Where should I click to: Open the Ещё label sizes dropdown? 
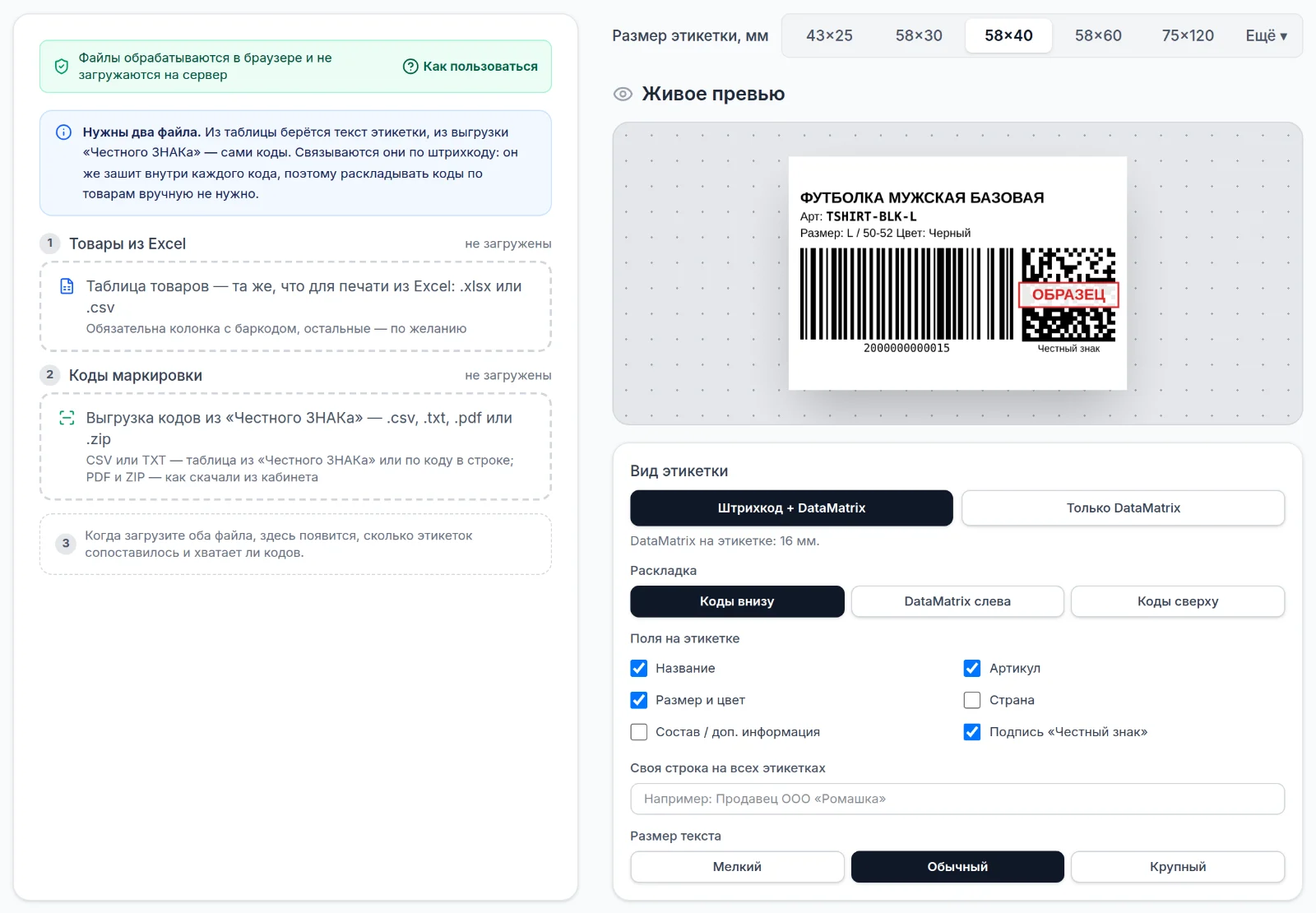tap(1266, 35)
